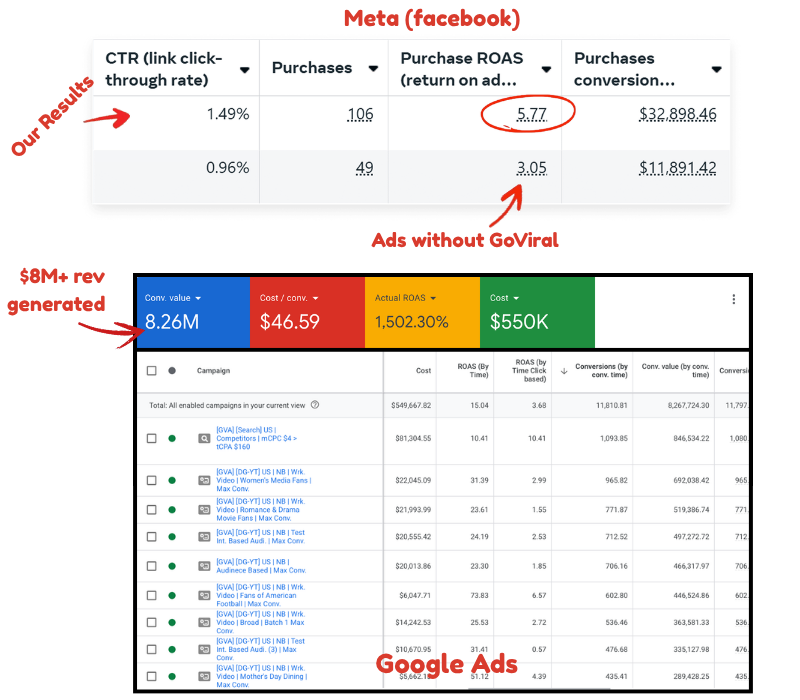This screenshot has height=700, width=800.
Task: Click green status dot of Audinece Based campaign
Action: click(172, 566)
